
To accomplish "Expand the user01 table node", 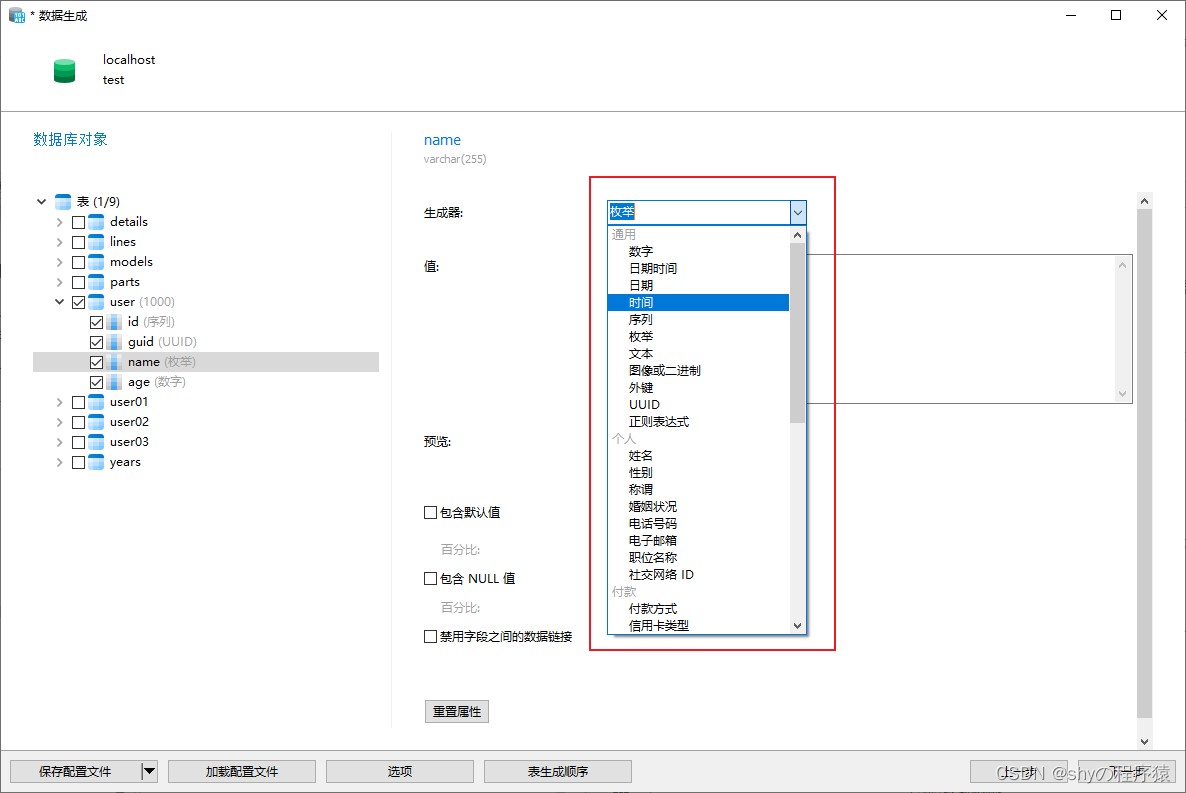I will [60, 403].
